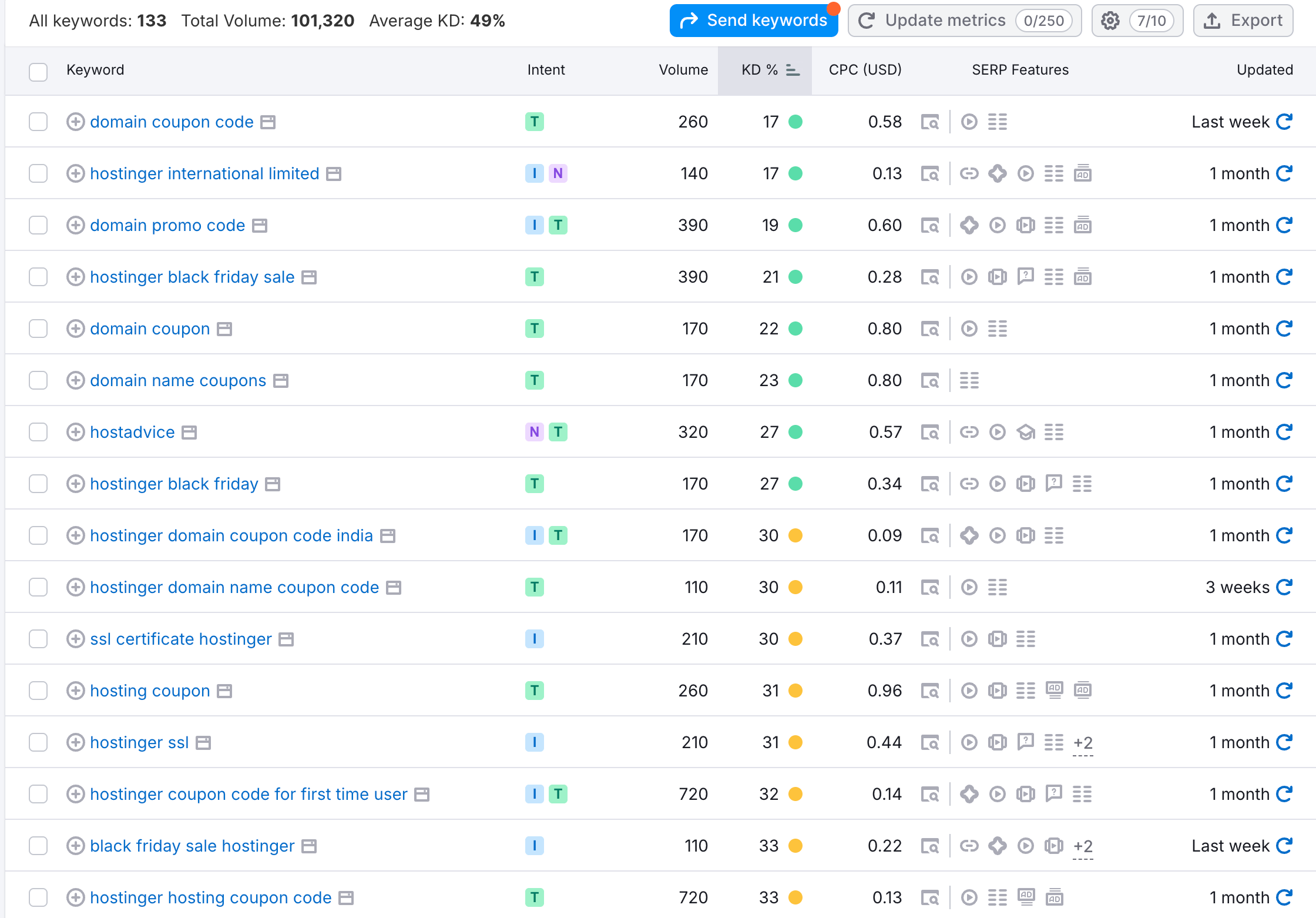Expand the "+2" hidden SERP features on "hostinger ssl"
This screenshot has height=918, width=1316.
[1083, 742]
